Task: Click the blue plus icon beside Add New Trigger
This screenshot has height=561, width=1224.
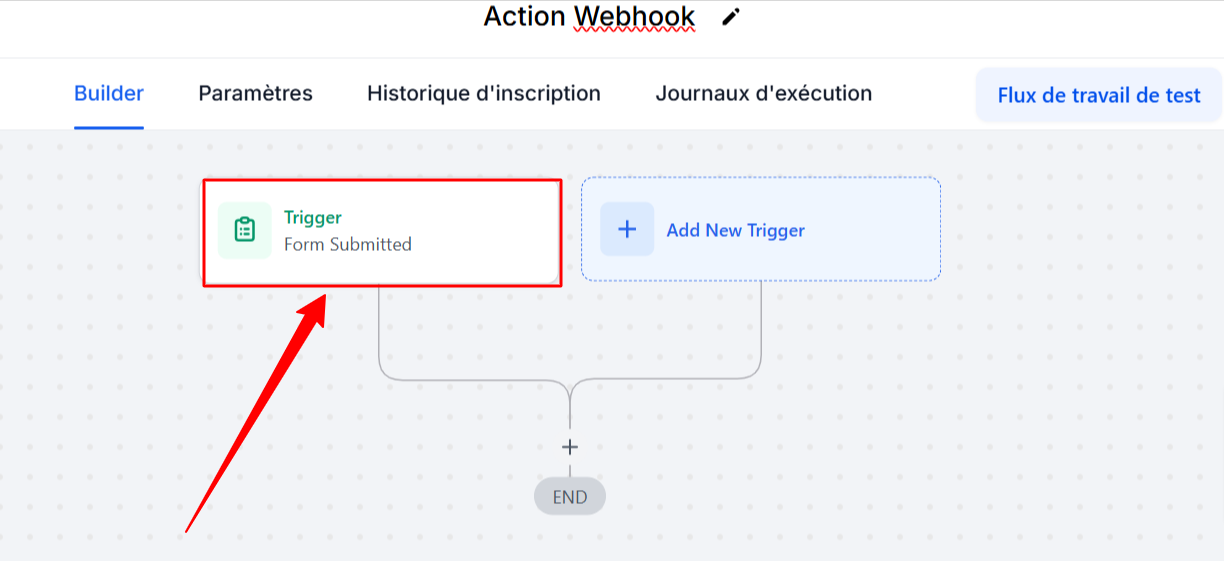Action: coord(627,229)
